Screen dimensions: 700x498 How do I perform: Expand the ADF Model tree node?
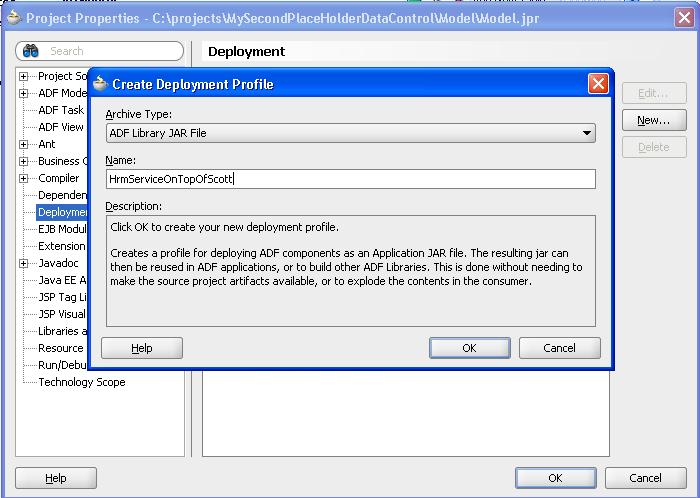click(x=23, y=93)
